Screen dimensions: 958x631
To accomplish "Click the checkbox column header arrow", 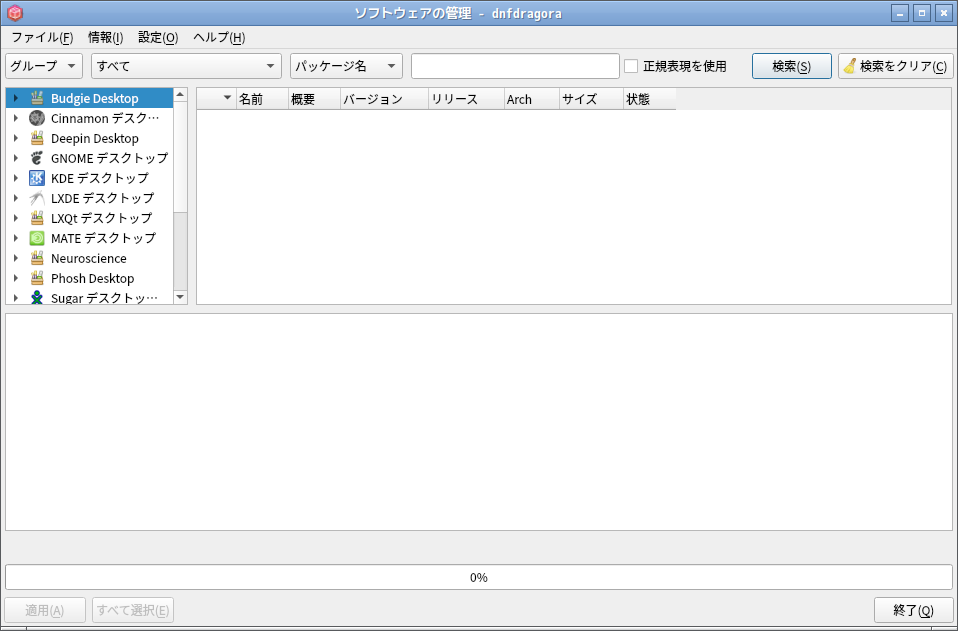I will [228, 98].
